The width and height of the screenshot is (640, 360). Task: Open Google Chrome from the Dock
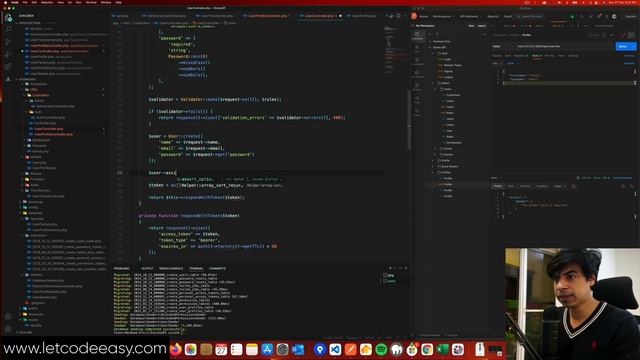[427, 349]
